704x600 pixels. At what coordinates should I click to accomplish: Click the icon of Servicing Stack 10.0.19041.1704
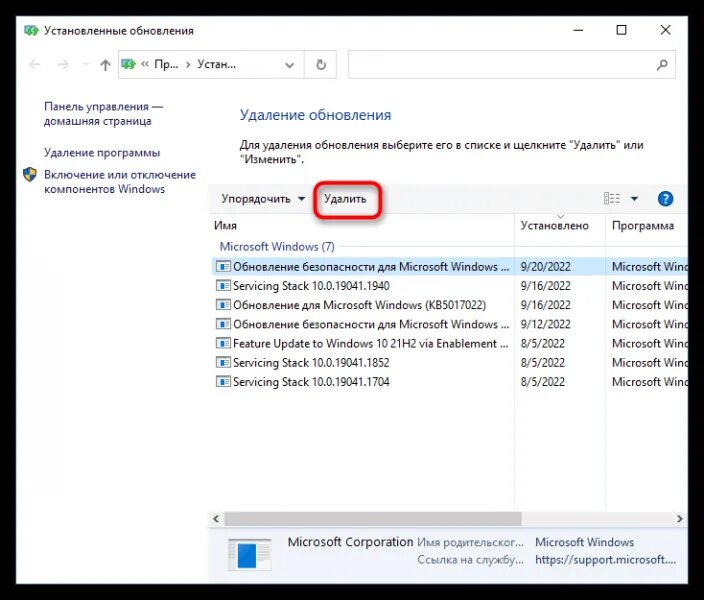pyautogui.click(x=223, y=382)
